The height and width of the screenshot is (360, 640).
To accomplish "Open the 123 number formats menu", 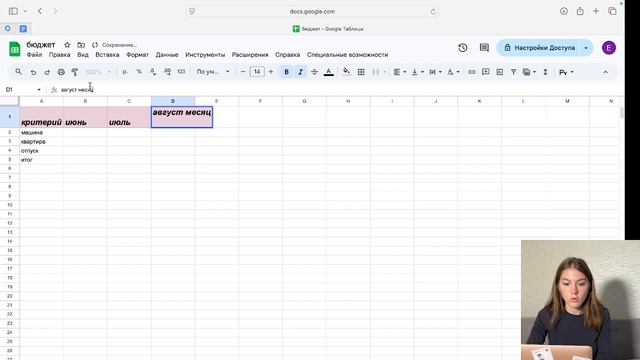I will click(181, 72).
